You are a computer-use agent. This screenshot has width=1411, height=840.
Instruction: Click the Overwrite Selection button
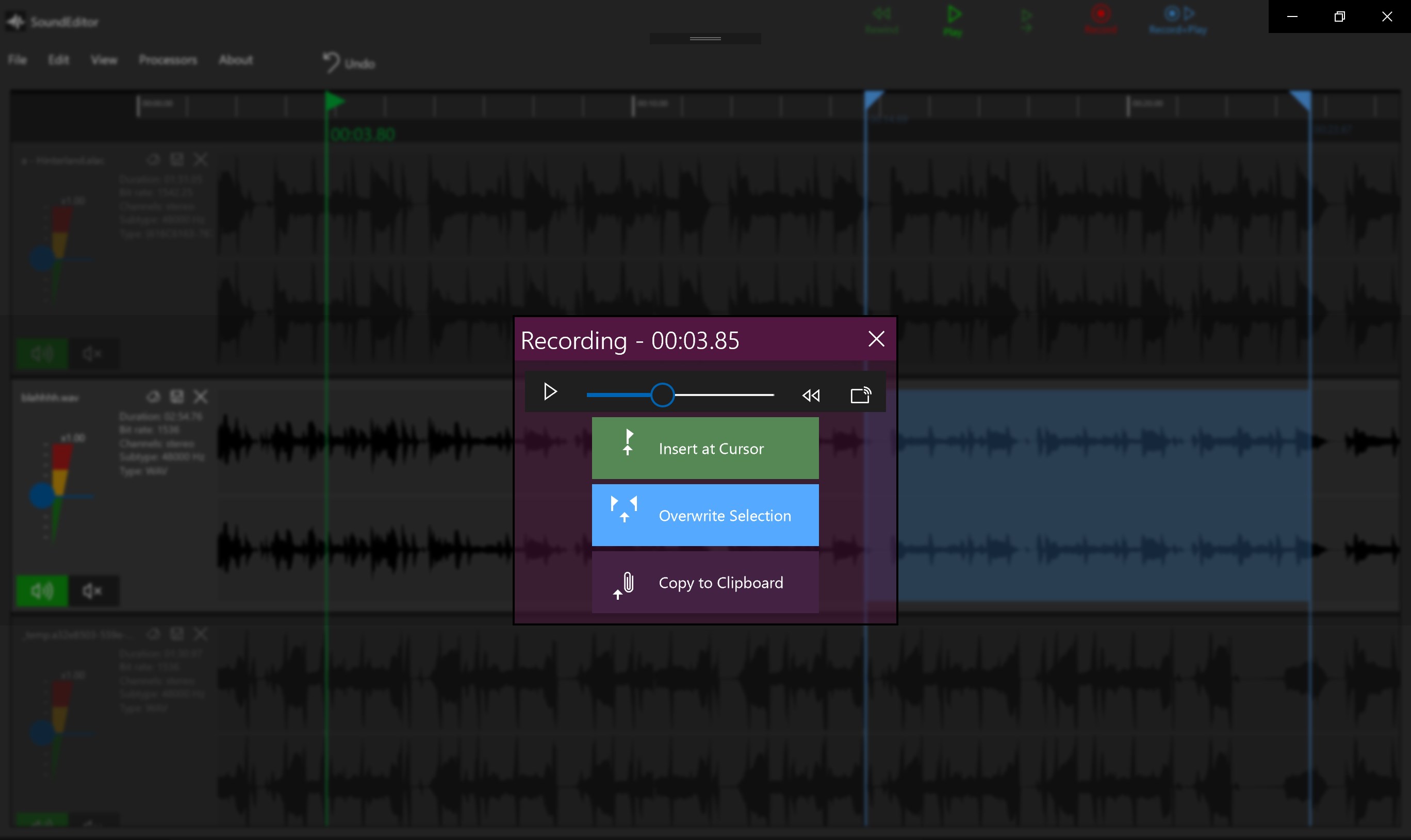pyautogui.click(x=704, y=515)
